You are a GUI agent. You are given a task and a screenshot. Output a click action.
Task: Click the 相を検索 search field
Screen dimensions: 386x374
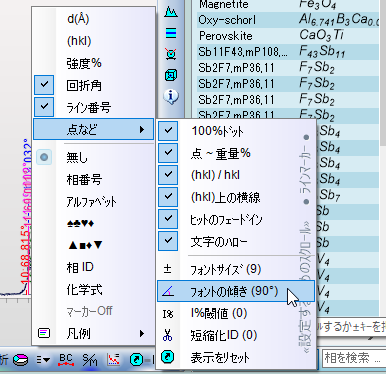tap(354, 358)
